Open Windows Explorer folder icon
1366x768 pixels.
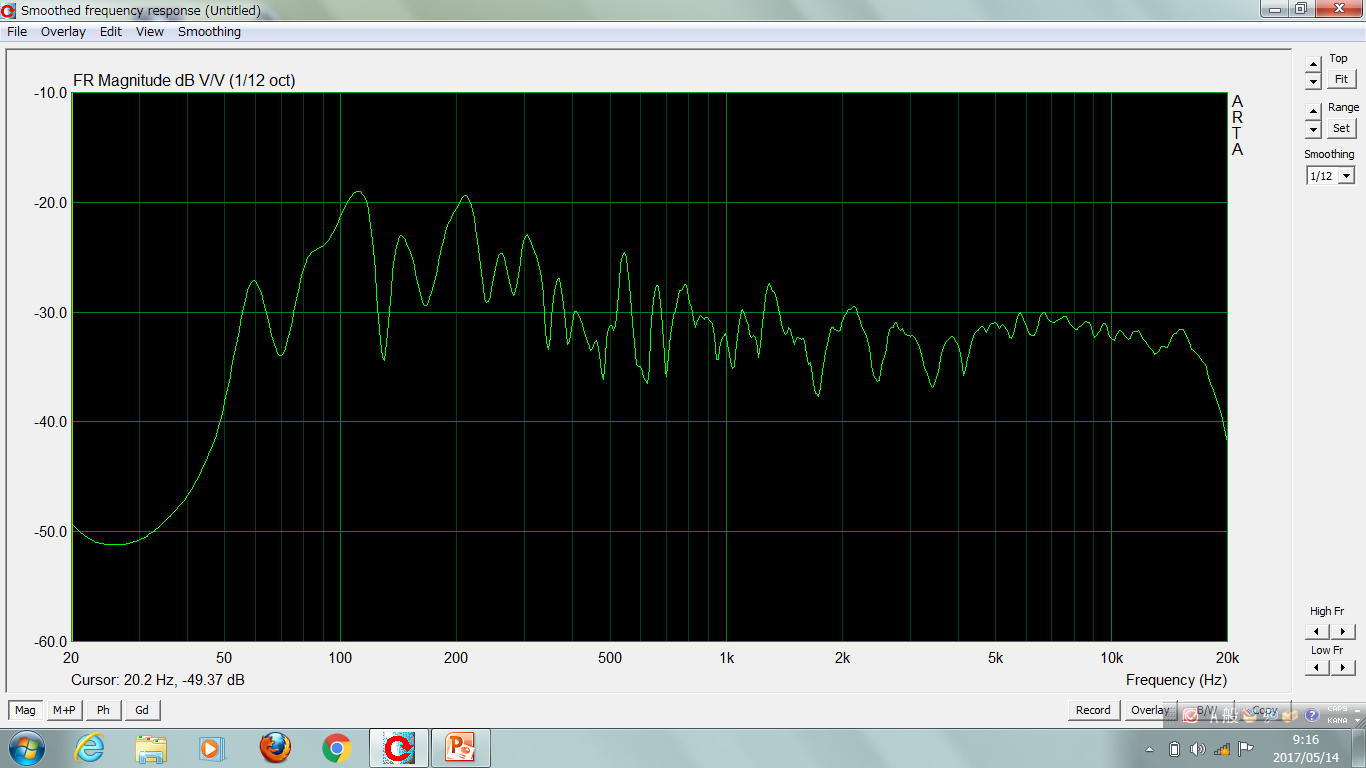click(x=151, y=747)
